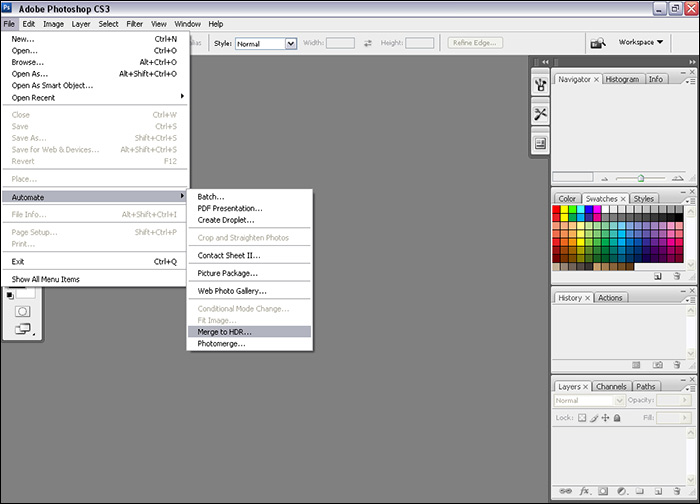Create a new layer
Screen dimensions: 700x504
(x=658, y=491)
